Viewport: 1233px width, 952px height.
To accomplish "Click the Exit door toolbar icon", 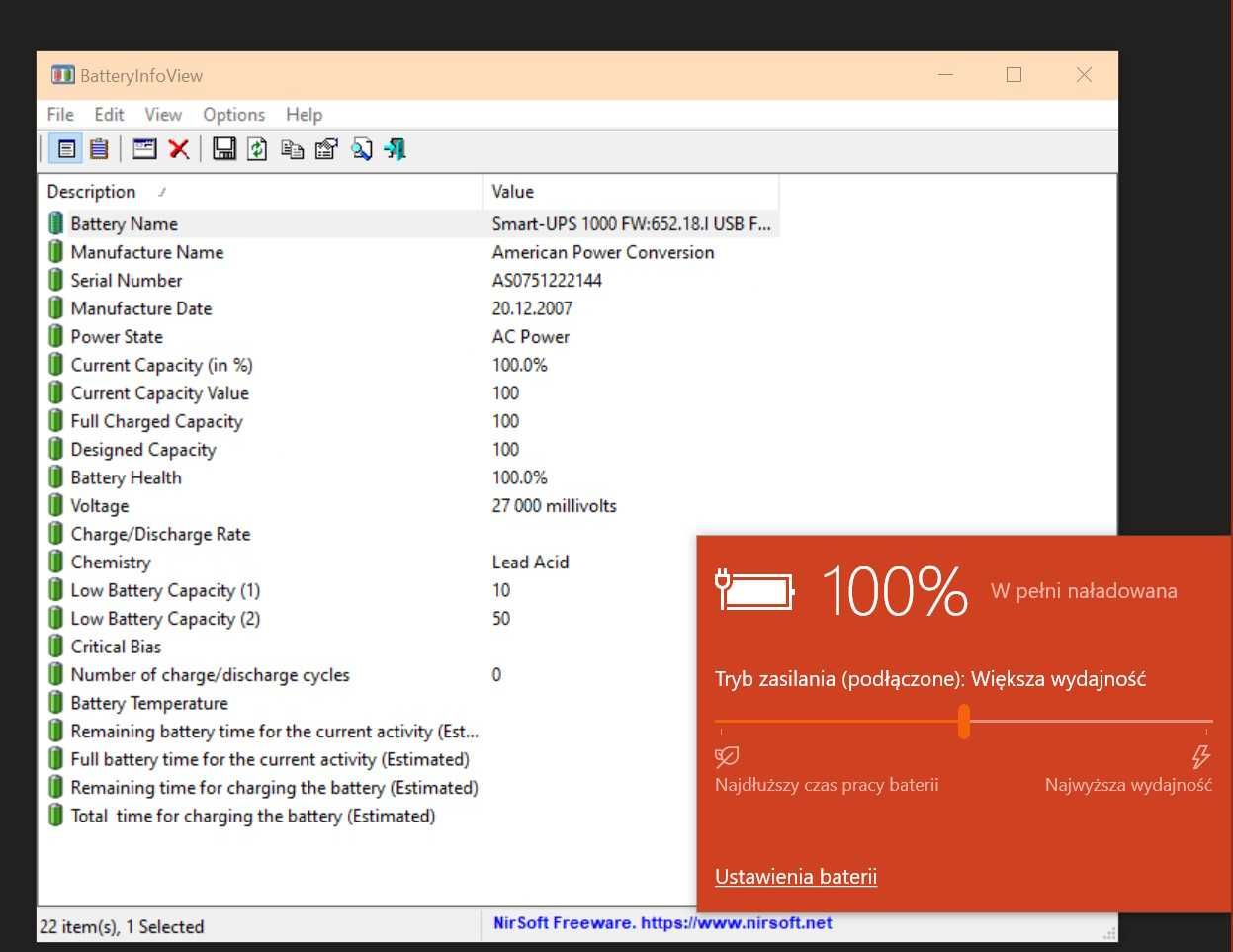I will (396, 149).
